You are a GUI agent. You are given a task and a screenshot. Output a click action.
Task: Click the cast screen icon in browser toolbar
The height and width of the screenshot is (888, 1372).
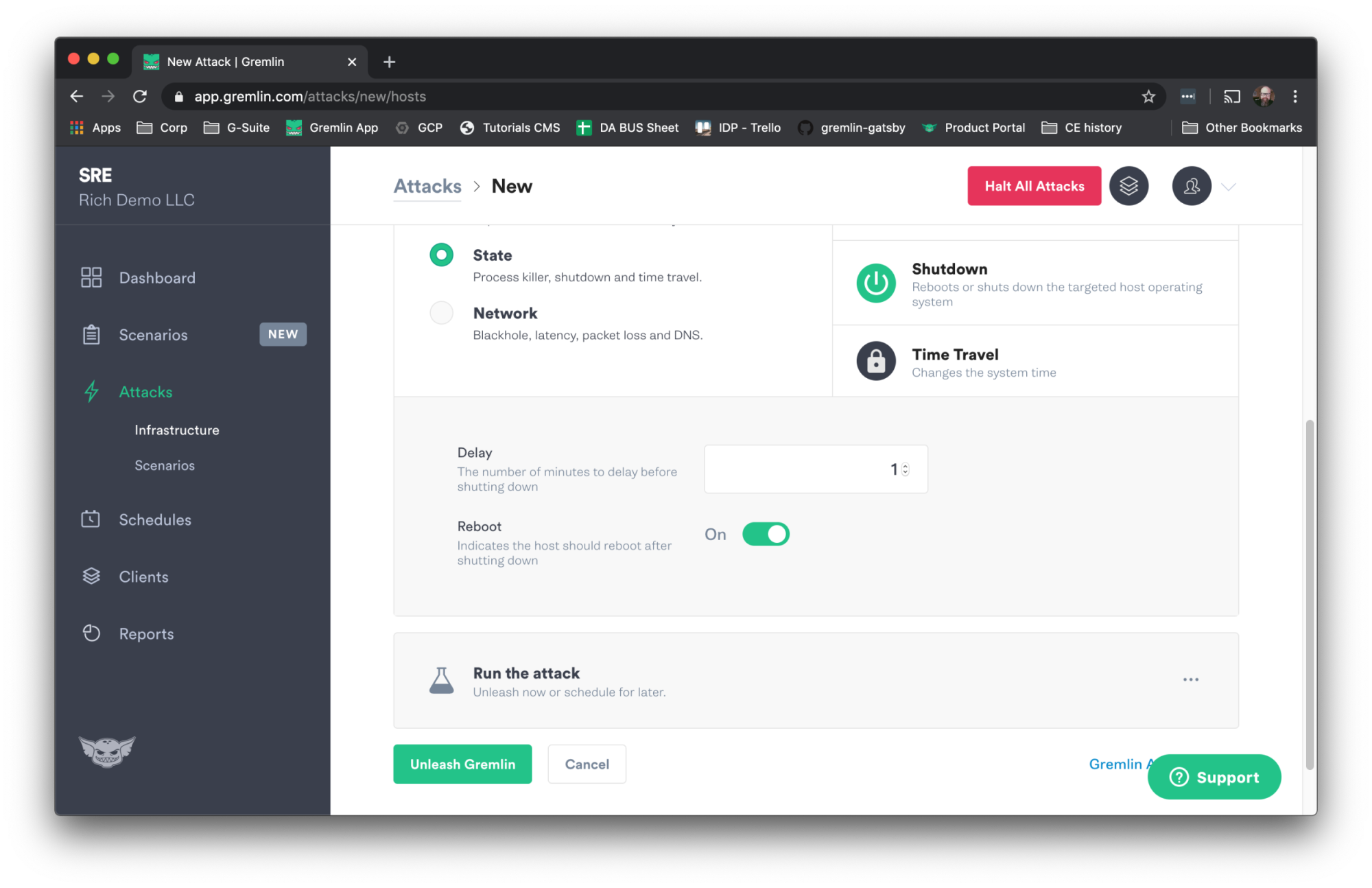(1232, 97)
